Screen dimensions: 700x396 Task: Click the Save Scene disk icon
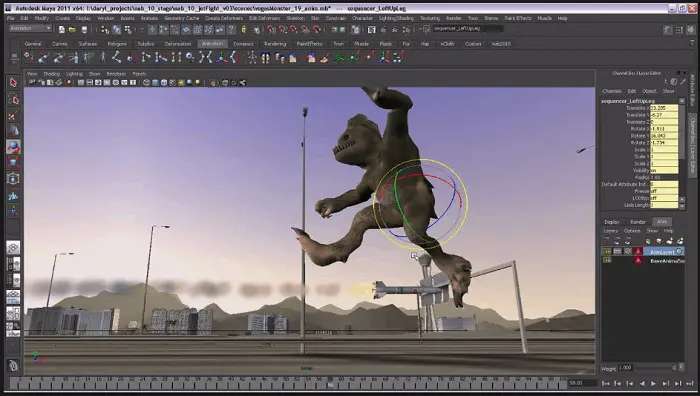click(x=84, y=29)
